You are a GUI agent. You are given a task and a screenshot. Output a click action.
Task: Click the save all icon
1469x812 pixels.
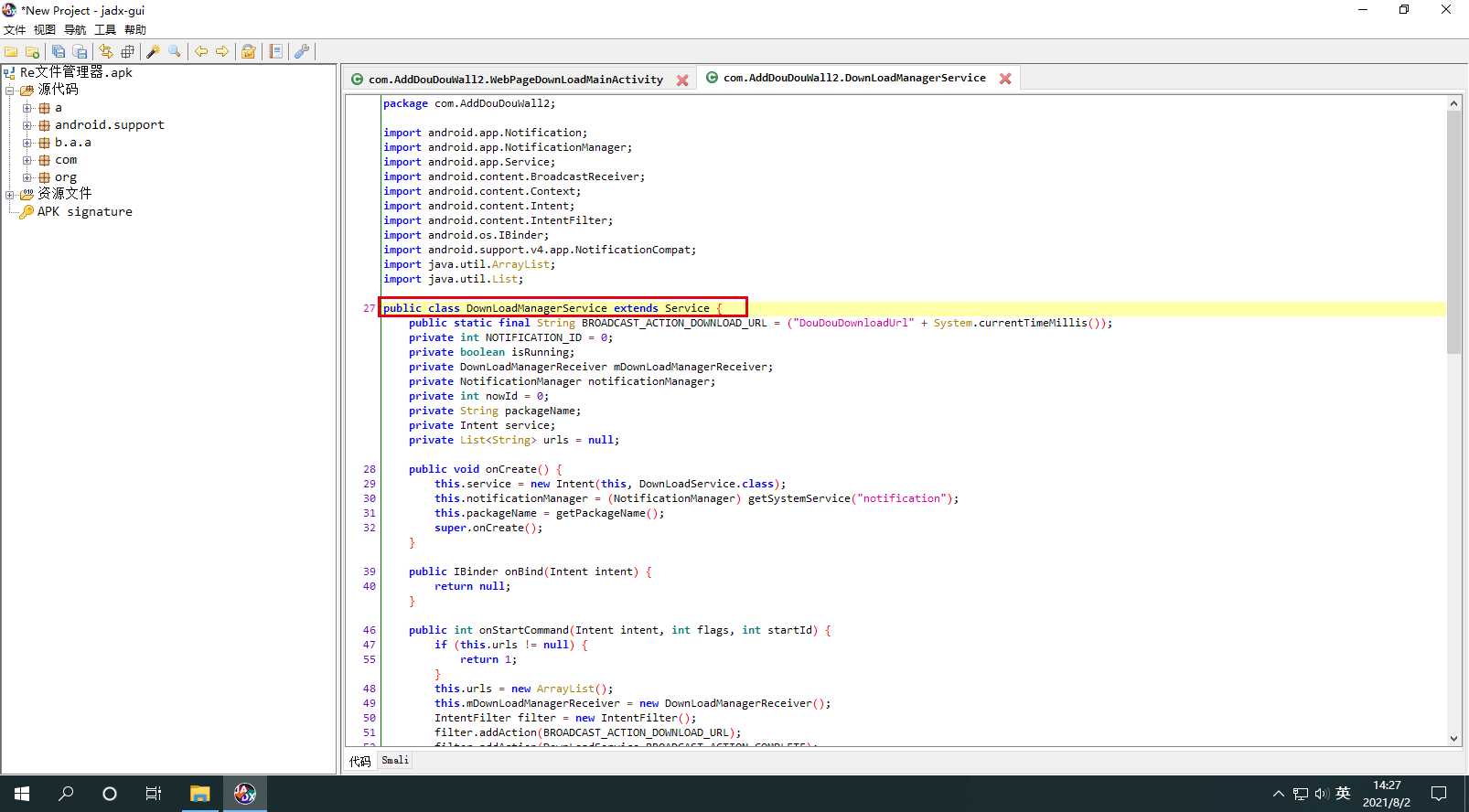point(59,52)
